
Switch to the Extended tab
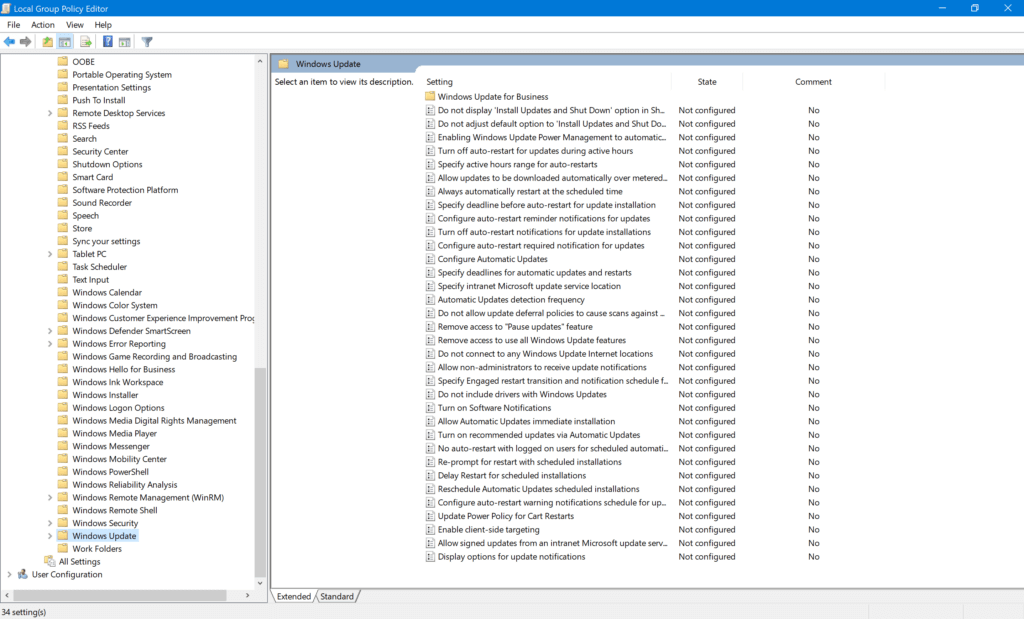[x=294, y=596]
